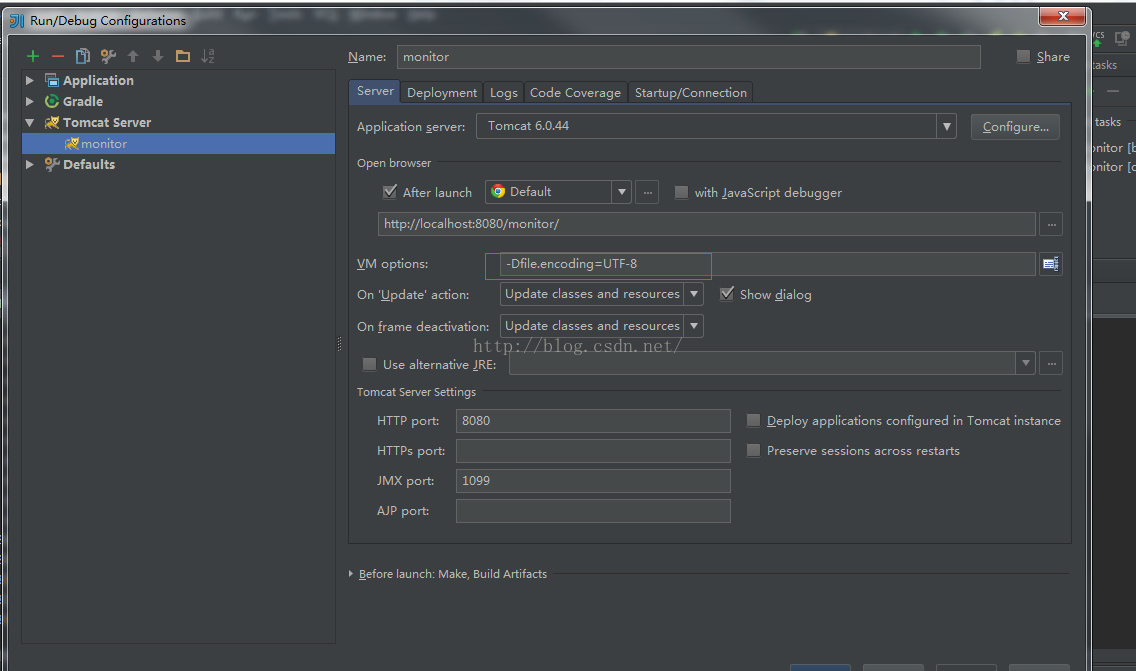The height and width of the screenshot is (671, 1136).
Task: Click the Name field containing monitor
Action: (688, 57)
